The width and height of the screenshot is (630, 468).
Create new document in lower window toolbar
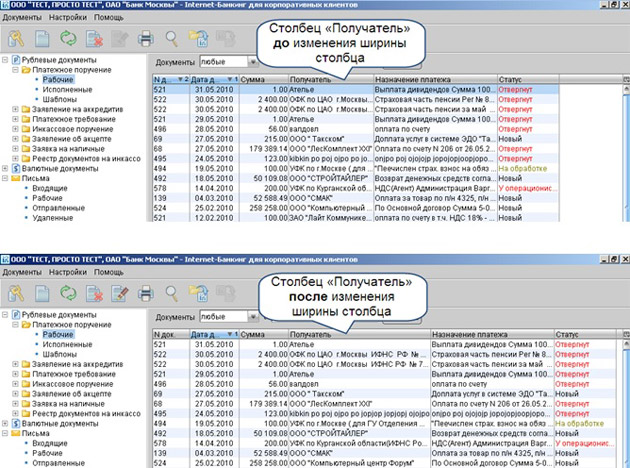tap(42, 294)
